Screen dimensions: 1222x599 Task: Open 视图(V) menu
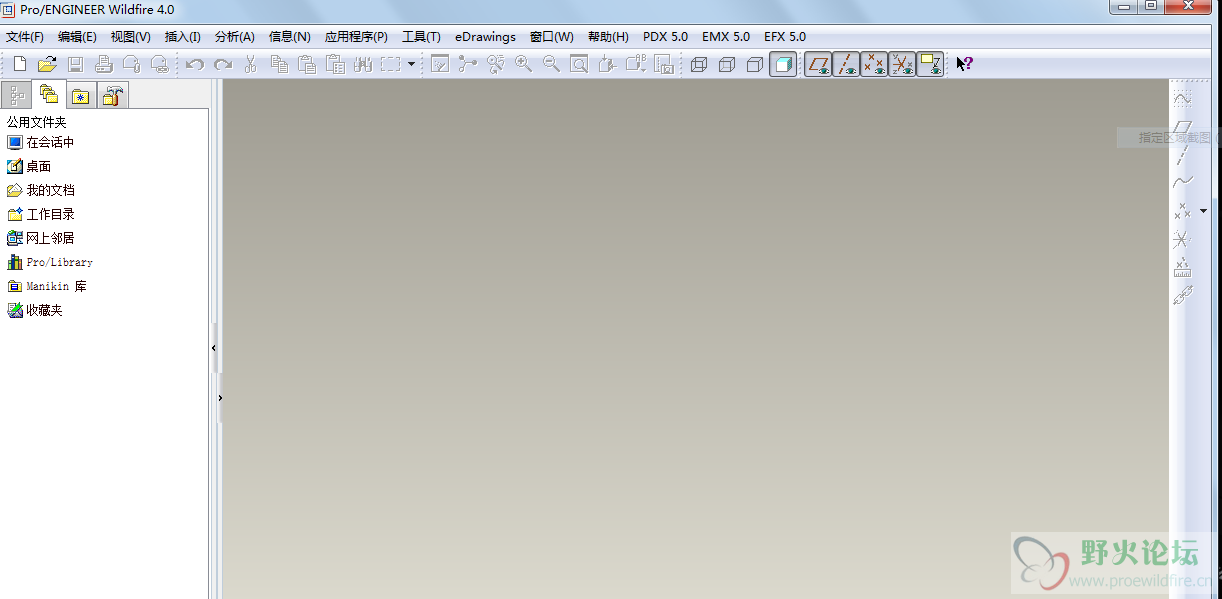(130, 36)
